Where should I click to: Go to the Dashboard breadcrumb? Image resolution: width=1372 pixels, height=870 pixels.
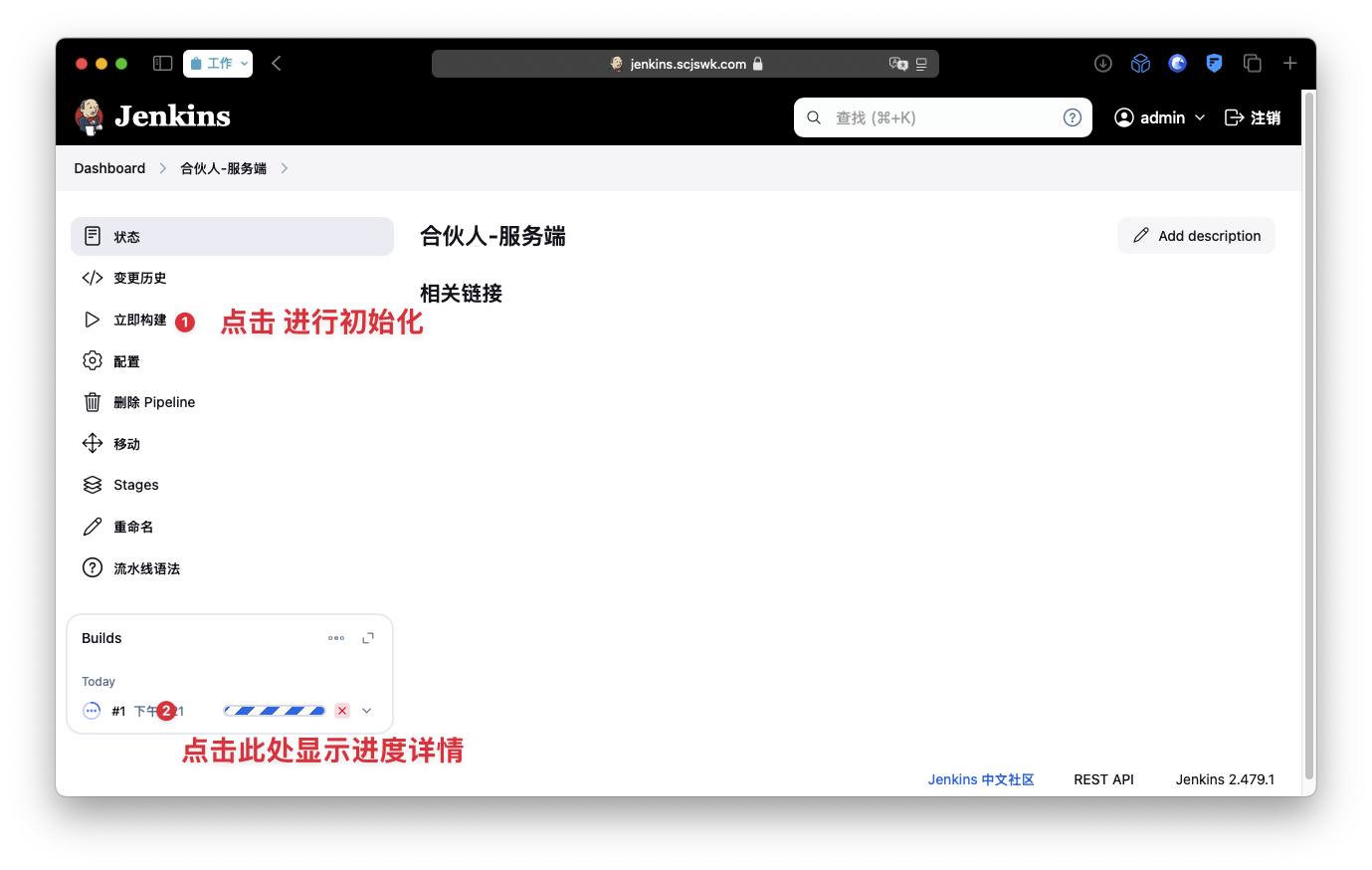[109, 168]
